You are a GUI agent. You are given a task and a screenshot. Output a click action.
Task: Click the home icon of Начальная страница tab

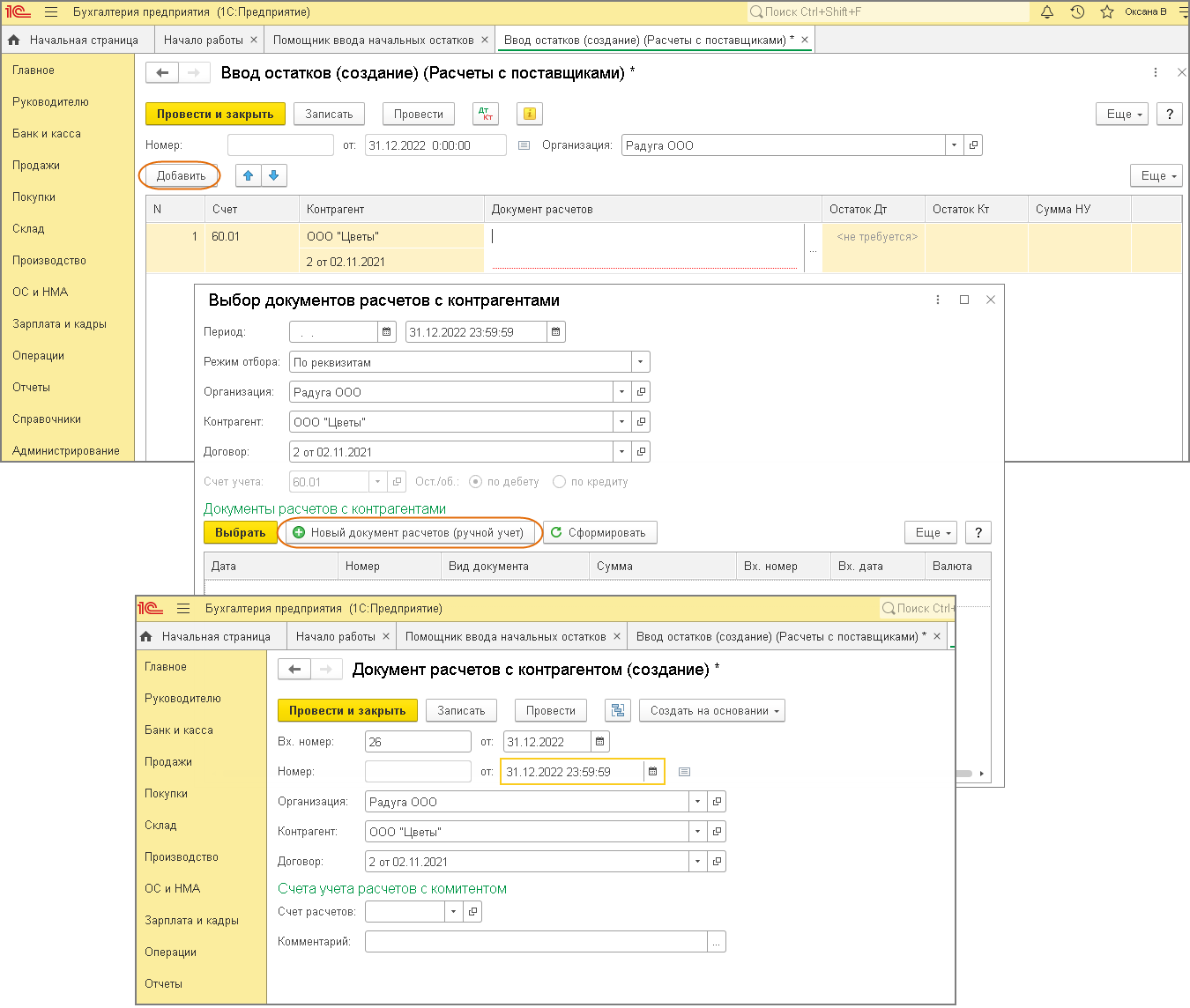[x=13, y=40]
